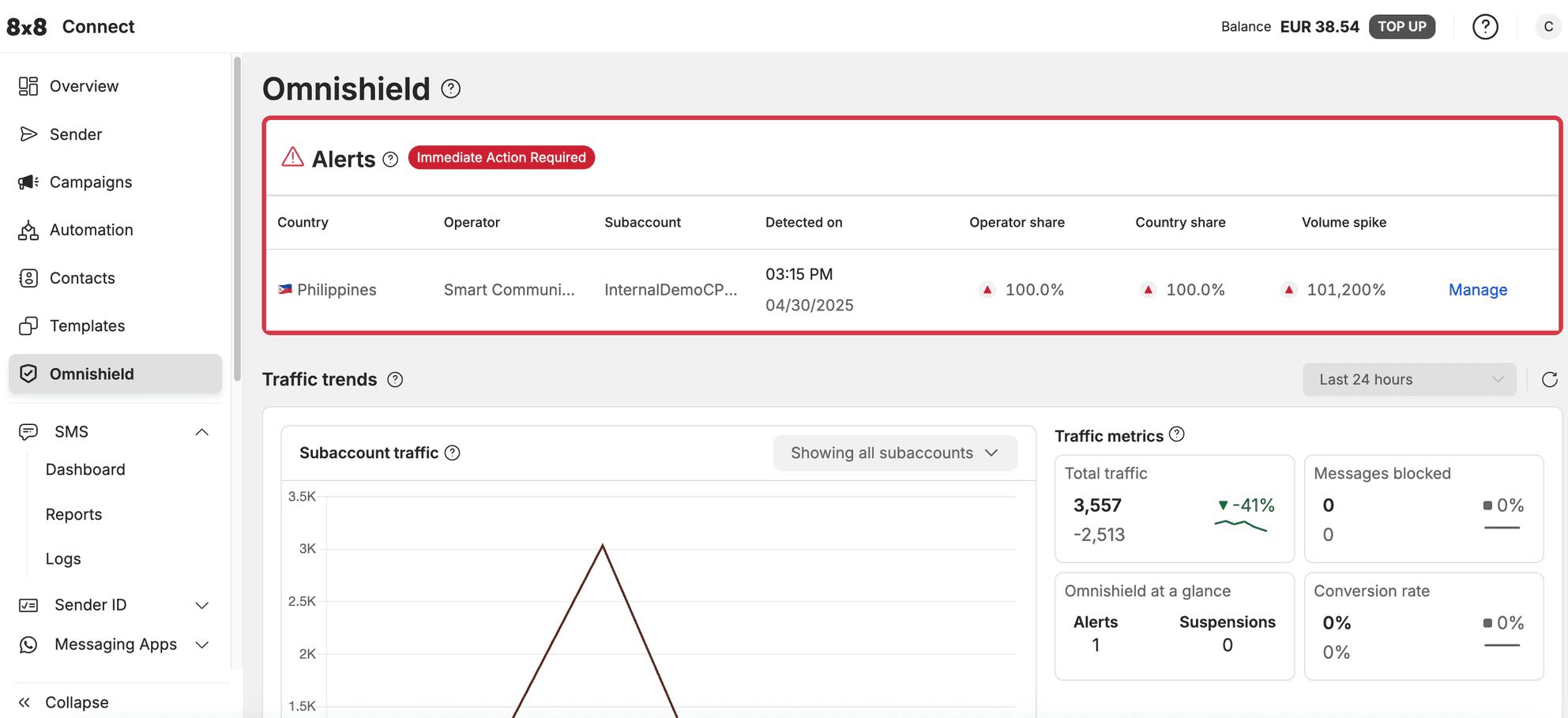Screen dimensions: 1568x718
Task: Click the Contacts icon in sidebar
Action: (x=28, y=278)
